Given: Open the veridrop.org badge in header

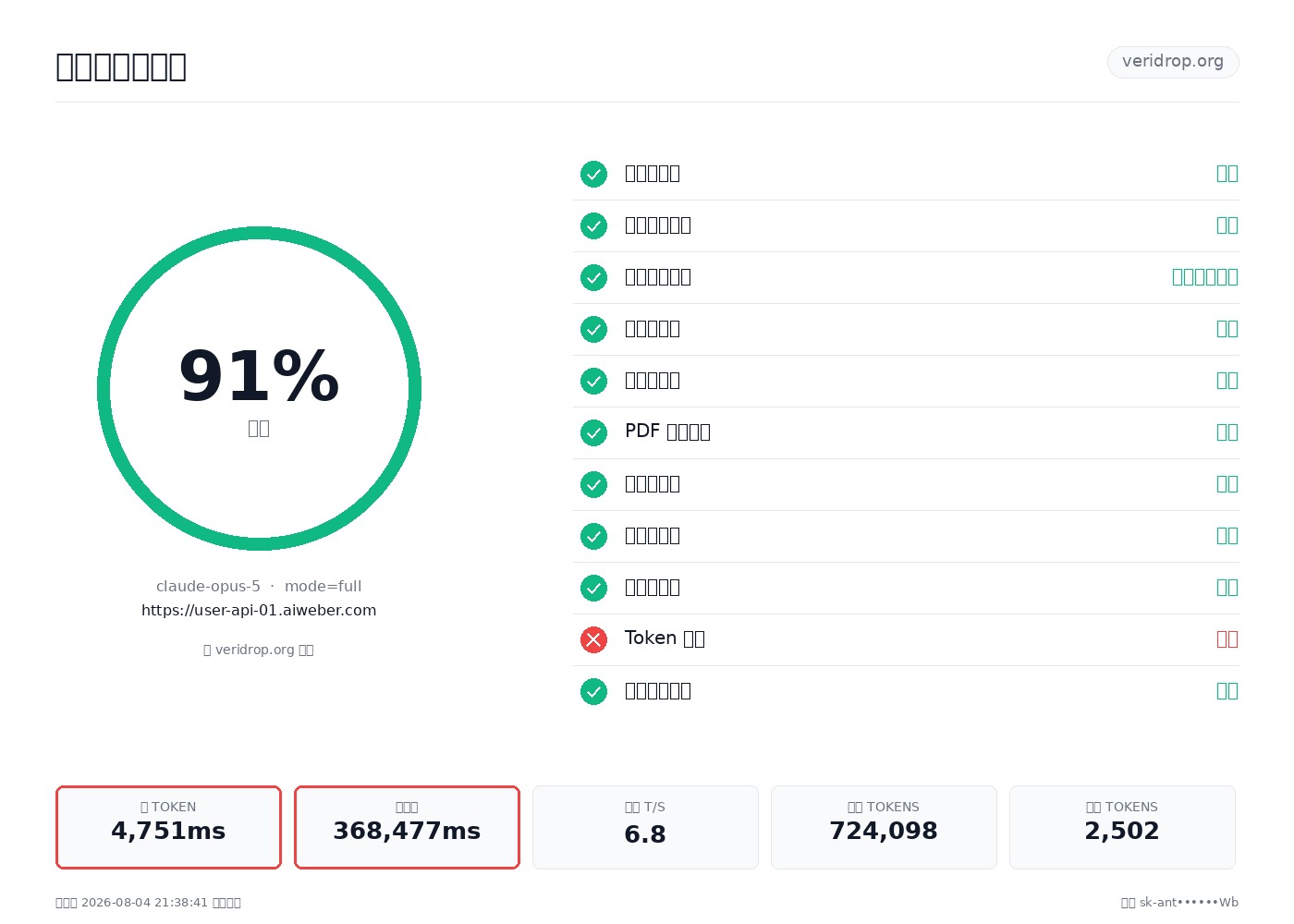Looking at the screenshot, I should (1173, 62).
